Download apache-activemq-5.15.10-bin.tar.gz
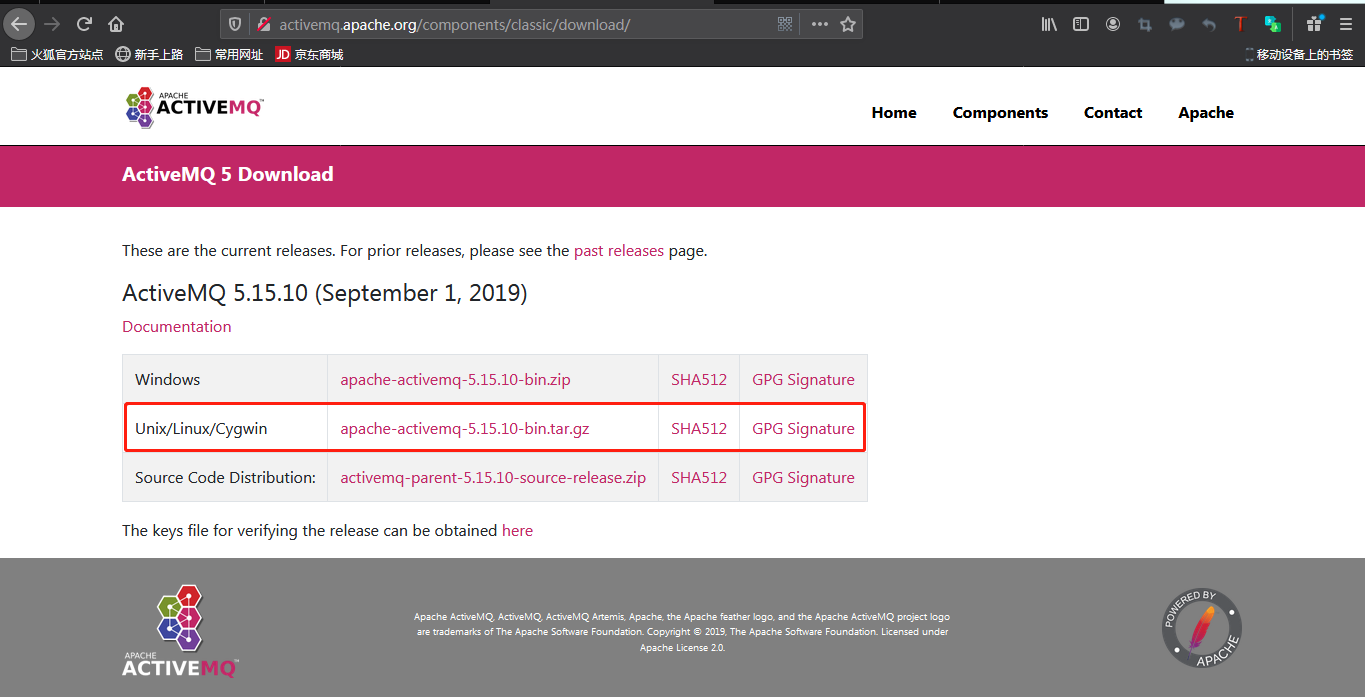This screenshot has width=1365, height=697. 465,429
